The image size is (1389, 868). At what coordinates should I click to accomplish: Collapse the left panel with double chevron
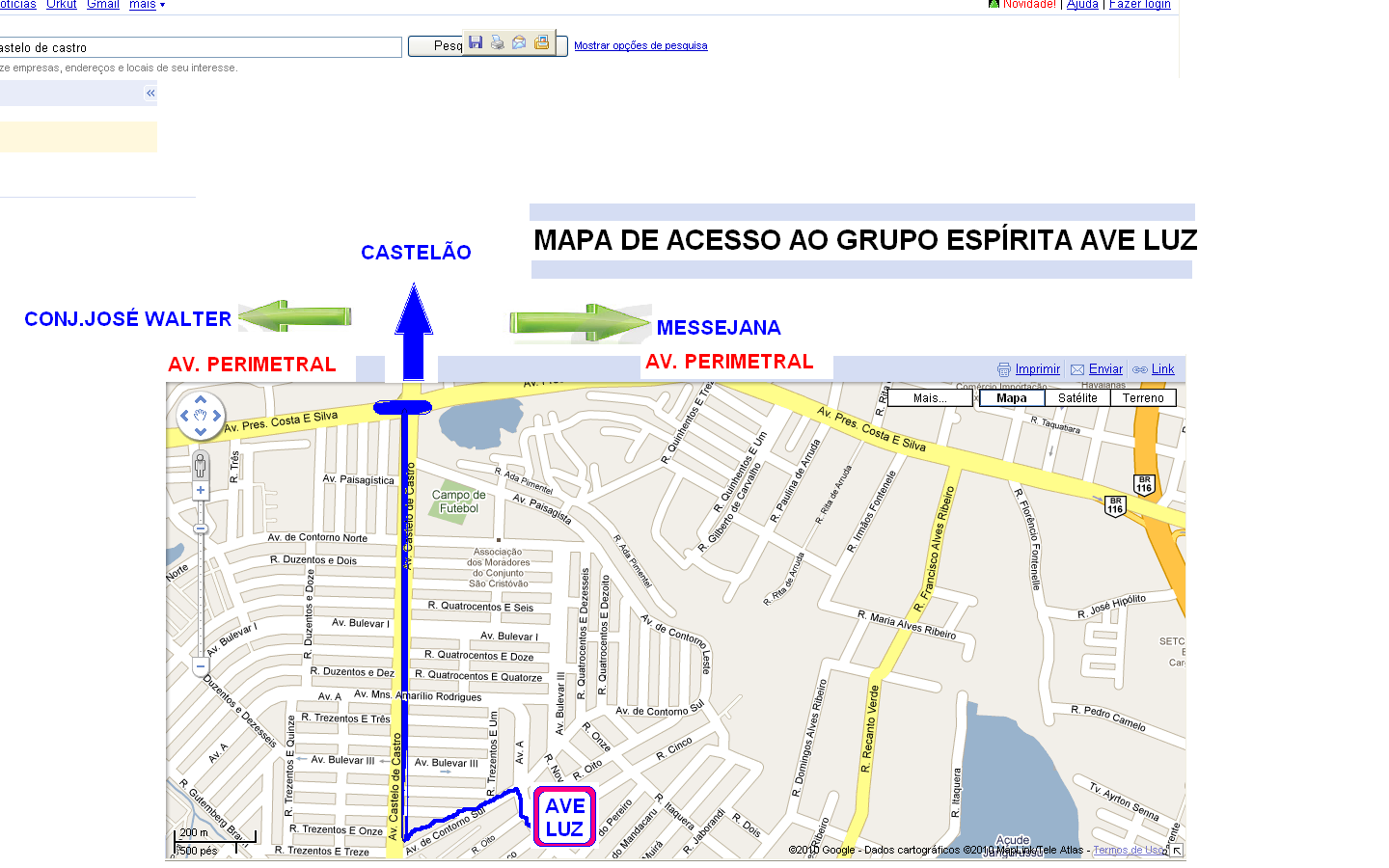pos(150,94)
